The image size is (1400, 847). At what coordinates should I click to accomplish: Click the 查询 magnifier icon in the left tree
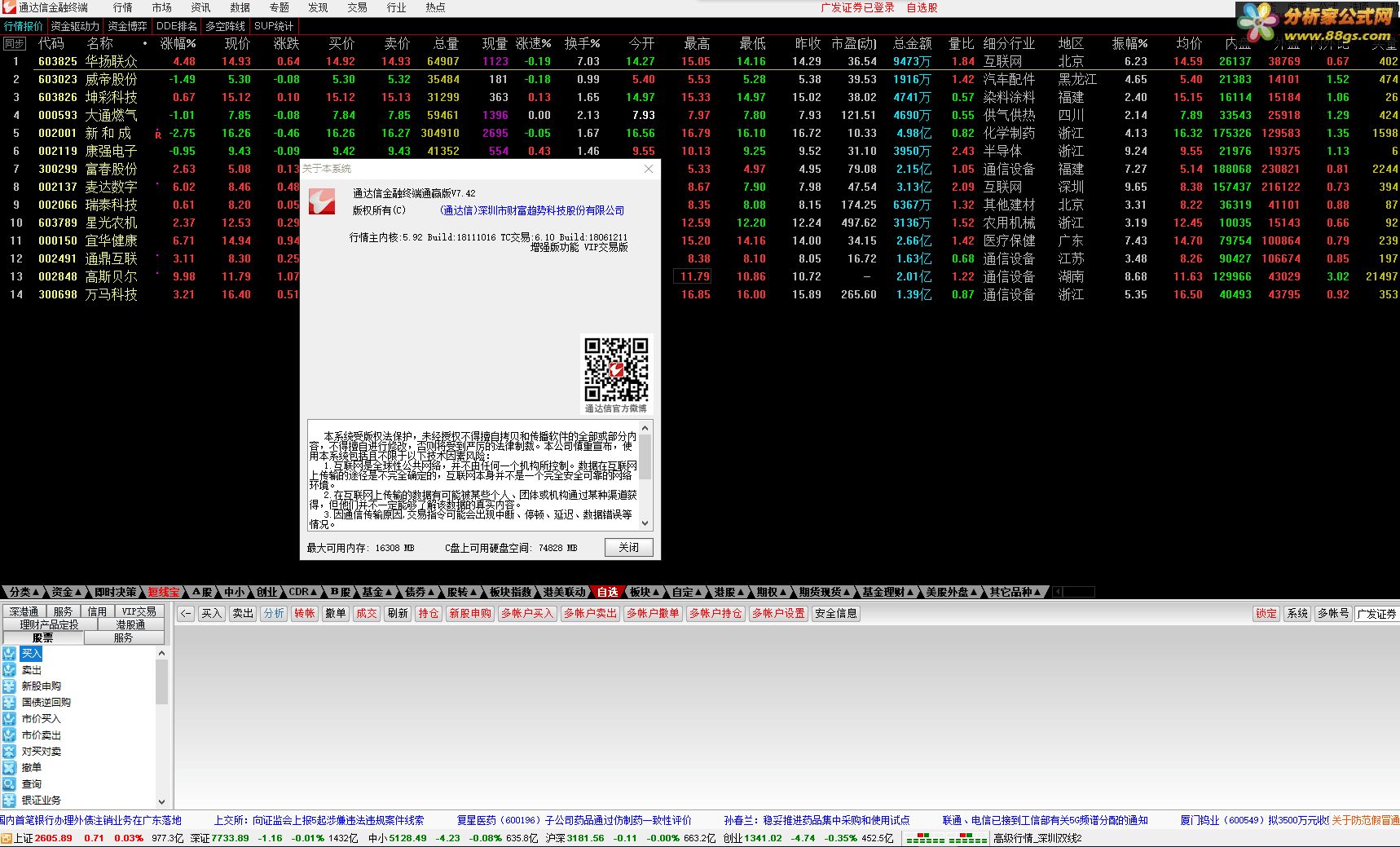click(x=9, y=784)
